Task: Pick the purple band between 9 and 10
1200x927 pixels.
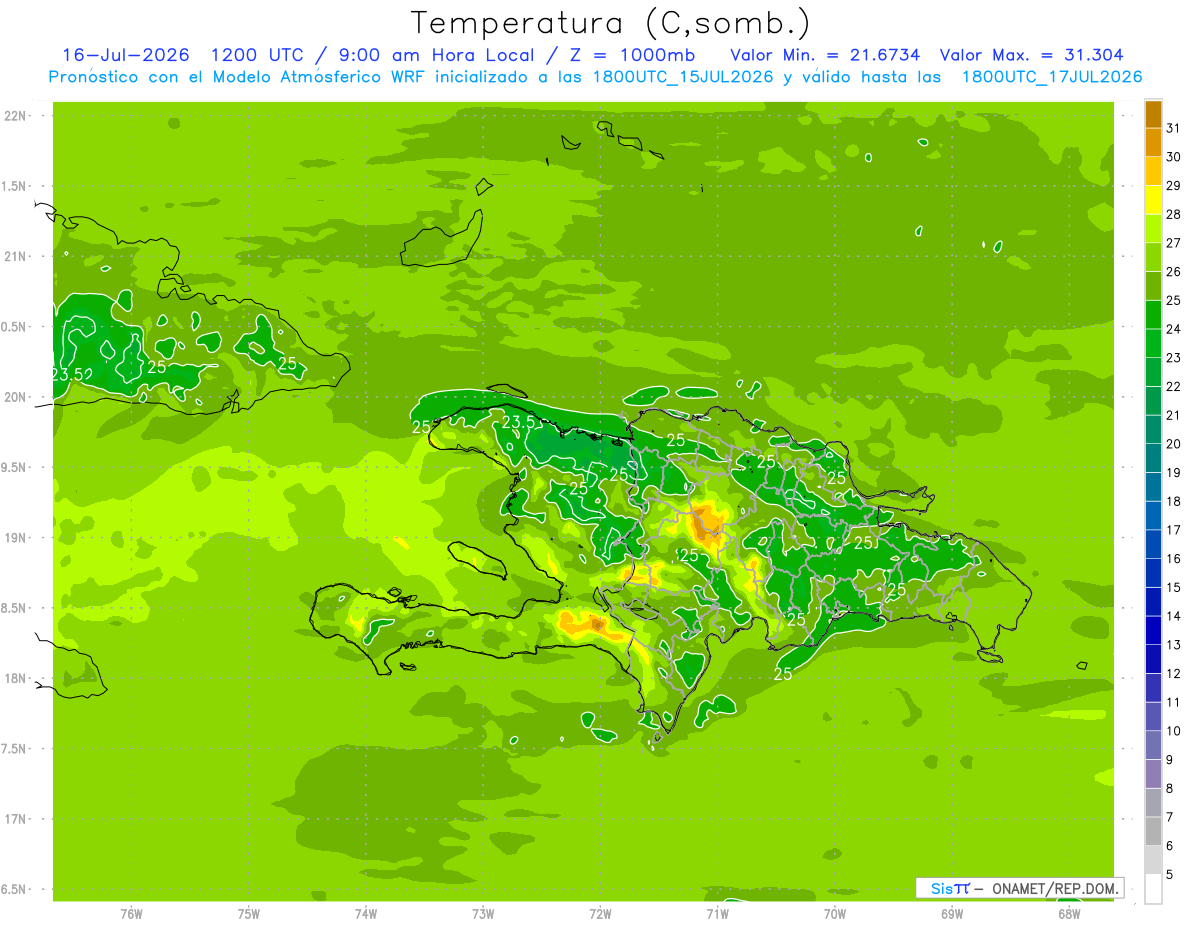Action: [1153, 746]
